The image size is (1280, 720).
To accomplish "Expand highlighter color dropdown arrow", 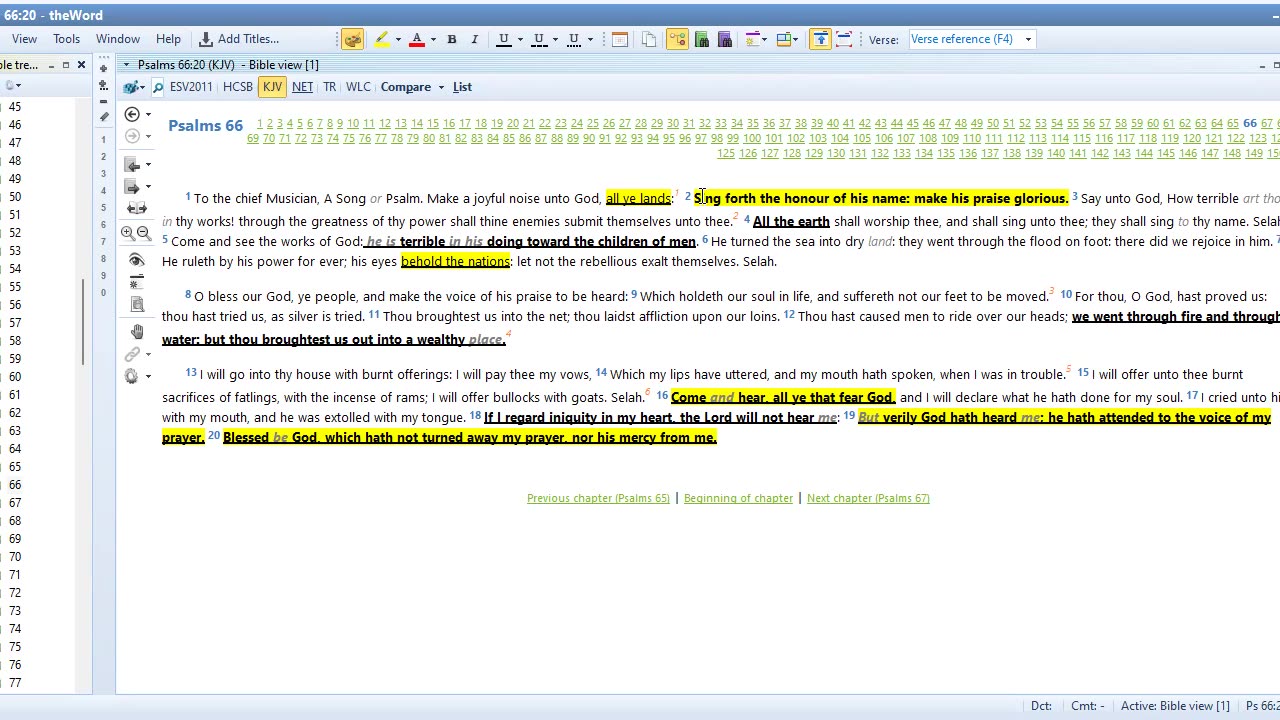I will (398, 40).
